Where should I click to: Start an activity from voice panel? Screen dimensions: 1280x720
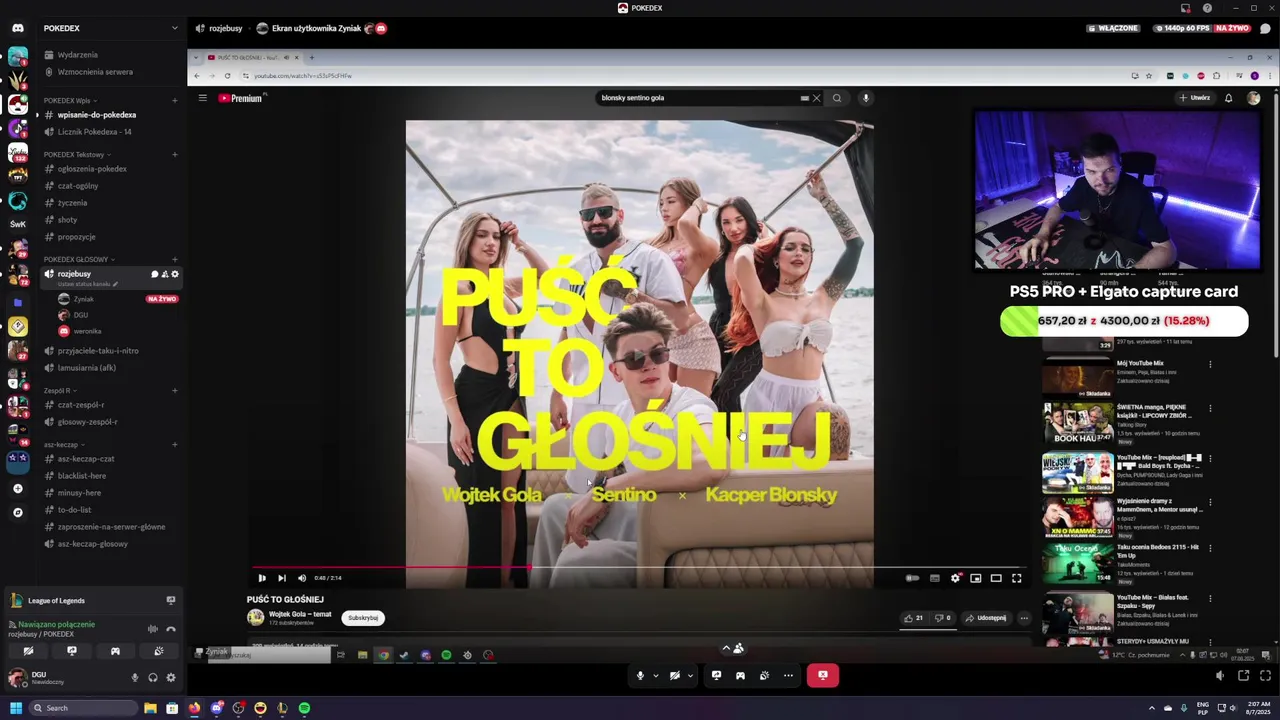[x=115, y=651]
